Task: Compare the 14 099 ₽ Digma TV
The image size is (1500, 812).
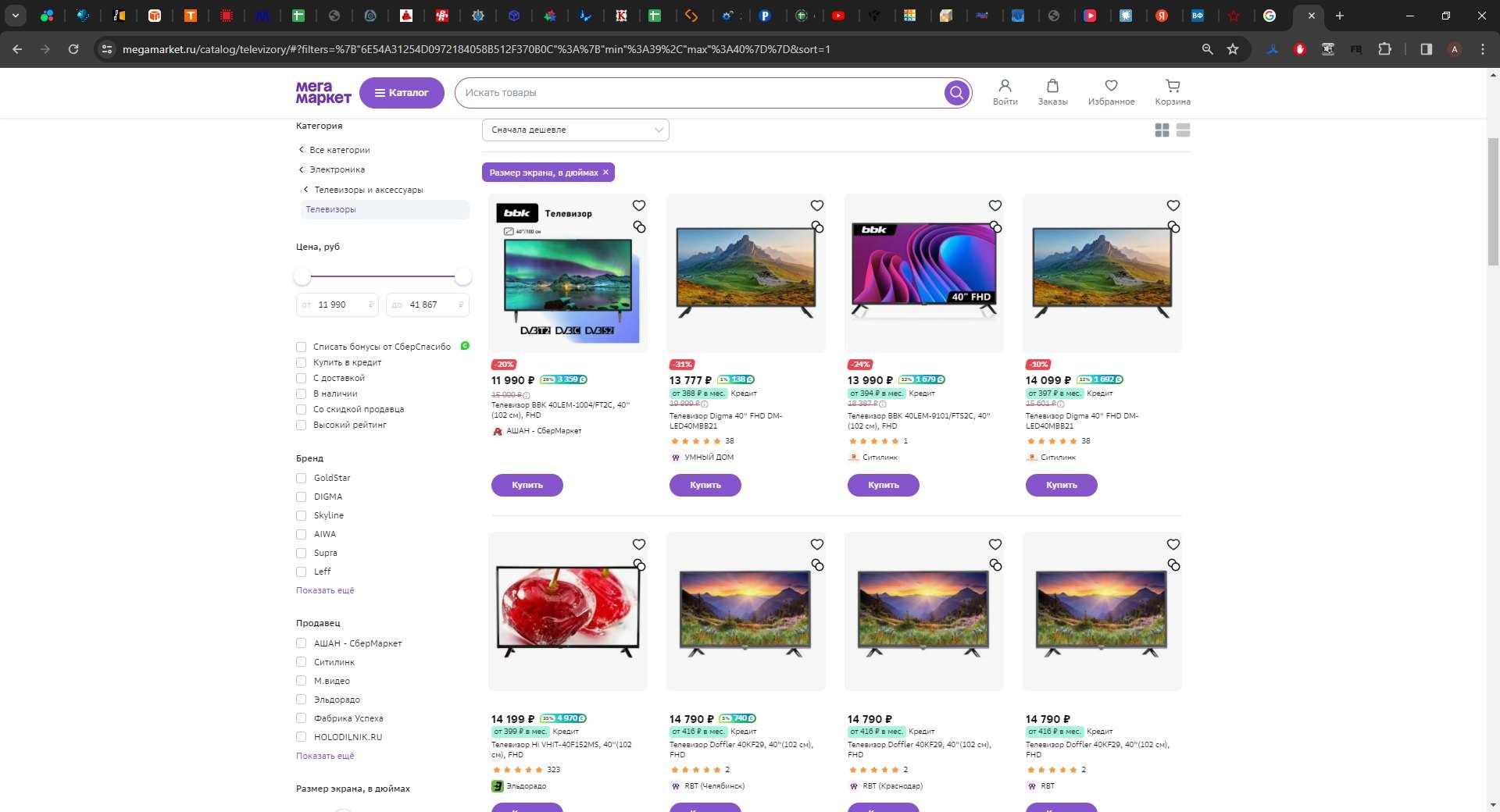Action: 1173,226
